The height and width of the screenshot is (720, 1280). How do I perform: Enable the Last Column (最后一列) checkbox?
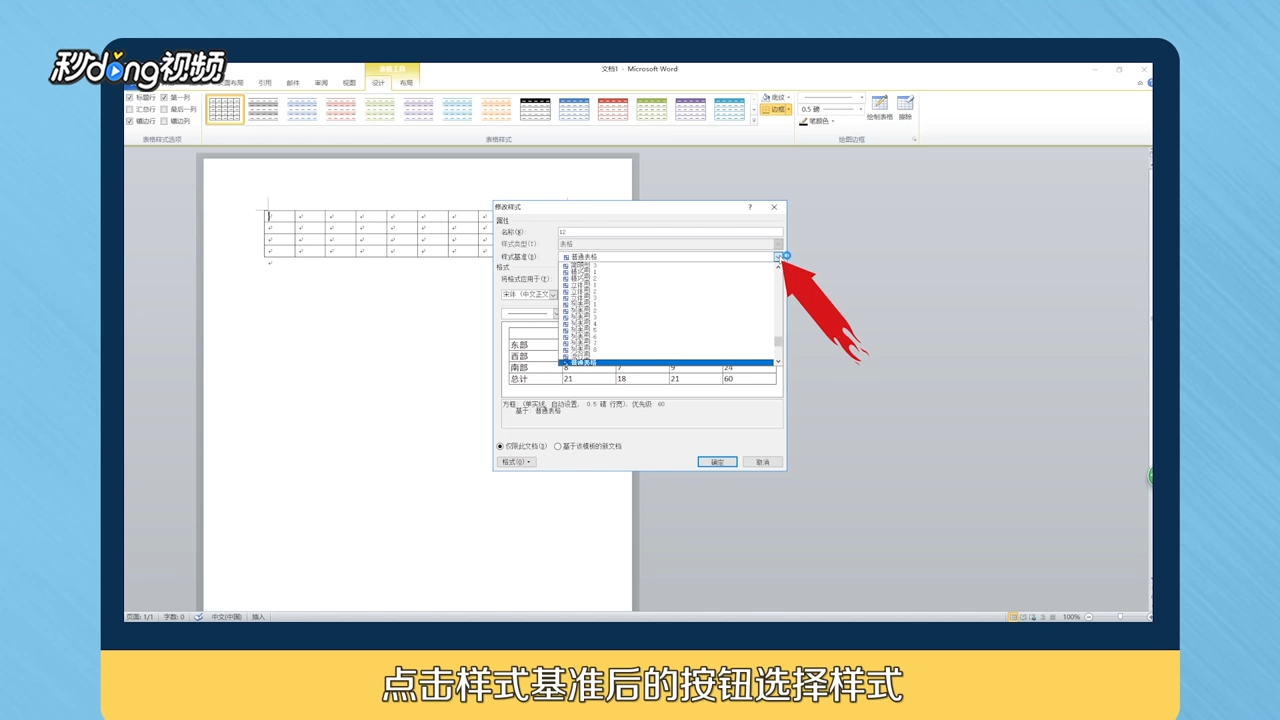(164, 109)
